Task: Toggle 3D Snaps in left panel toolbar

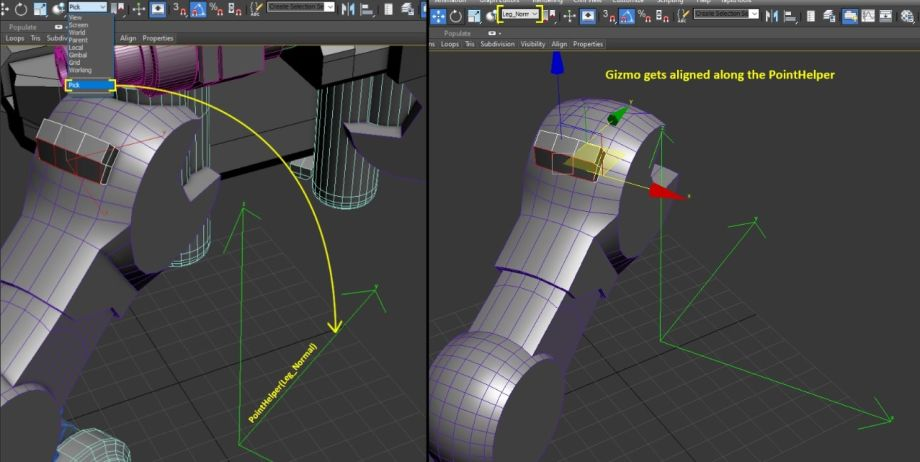Action: click(179, 9)
